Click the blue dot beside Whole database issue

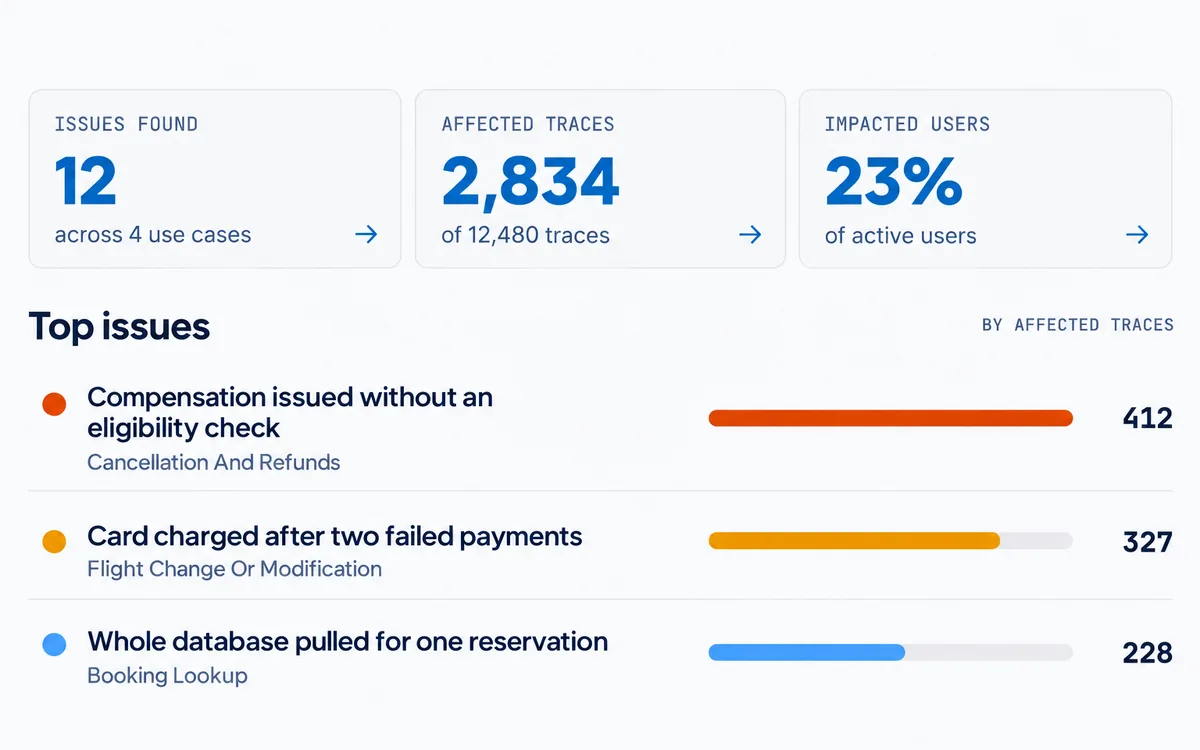54,645
